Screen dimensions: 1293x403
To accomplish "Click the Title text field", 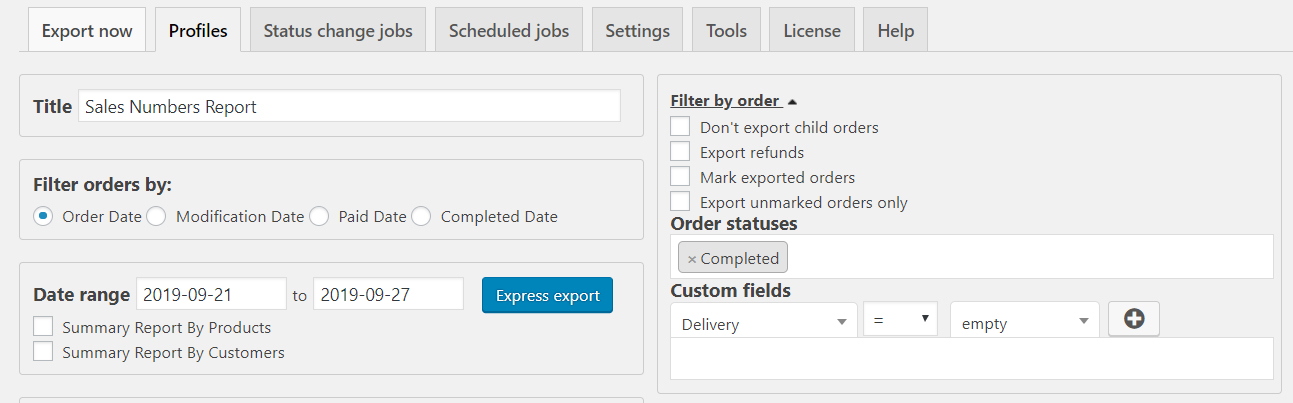I will [349, 107].
